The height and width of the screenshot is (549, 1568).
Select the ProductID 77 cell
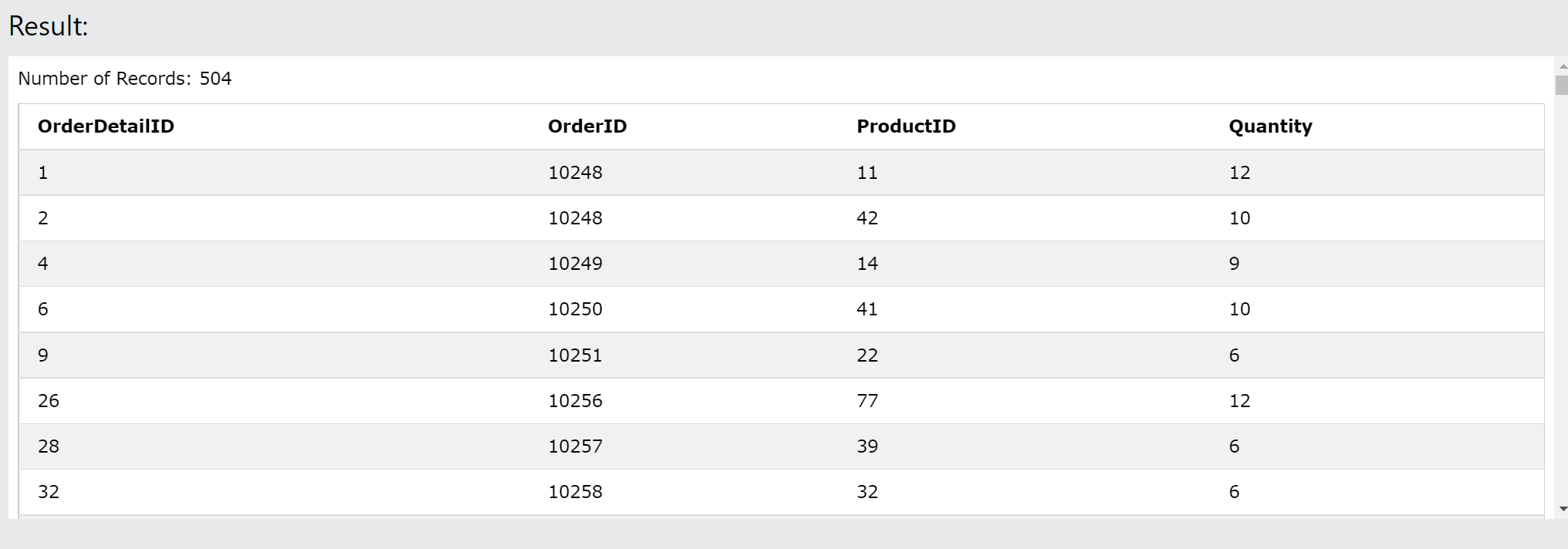[x=867, y=401]
